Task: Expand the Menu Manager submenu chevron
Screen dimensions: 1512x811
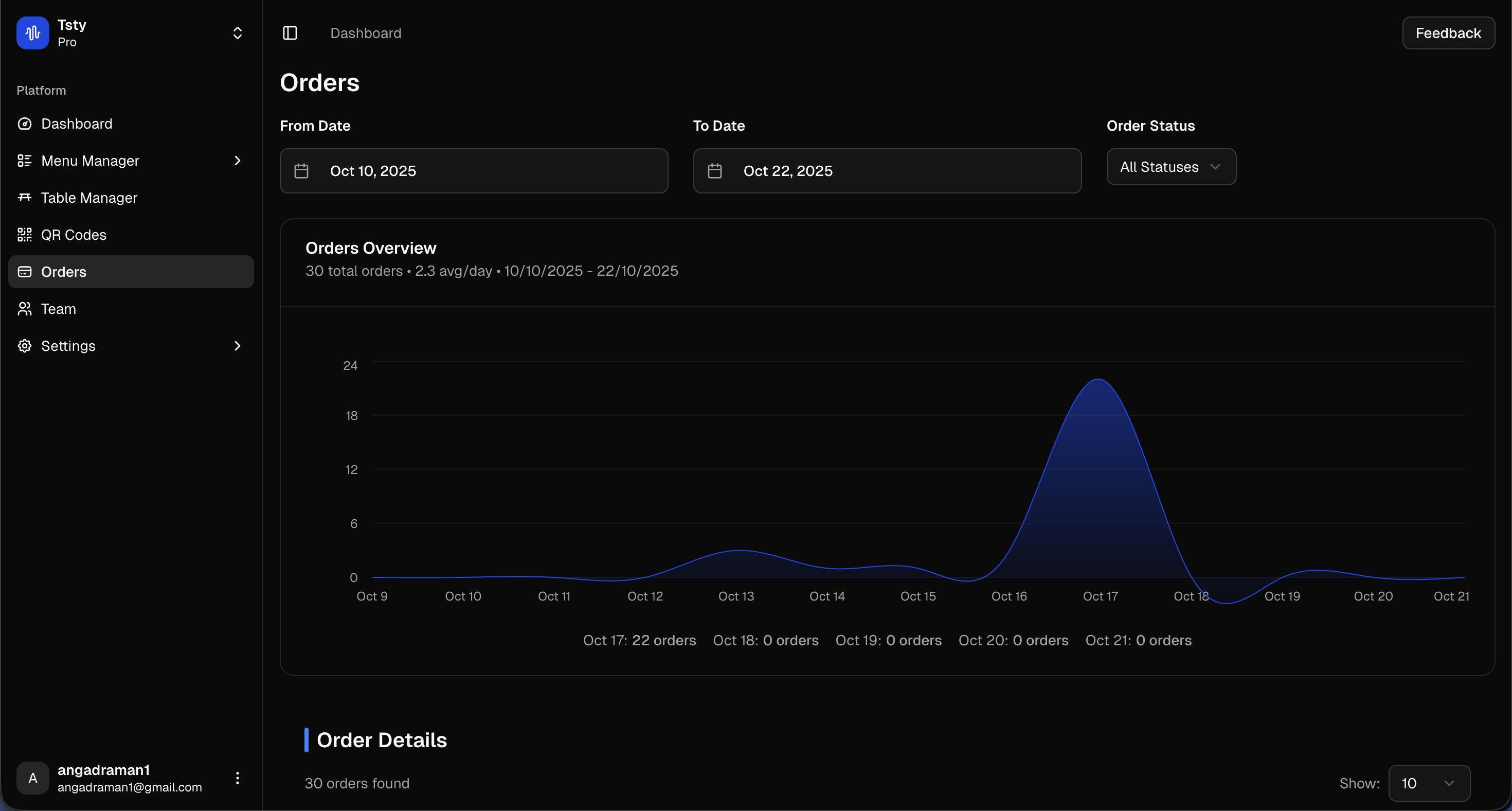Action: point(237,161)
